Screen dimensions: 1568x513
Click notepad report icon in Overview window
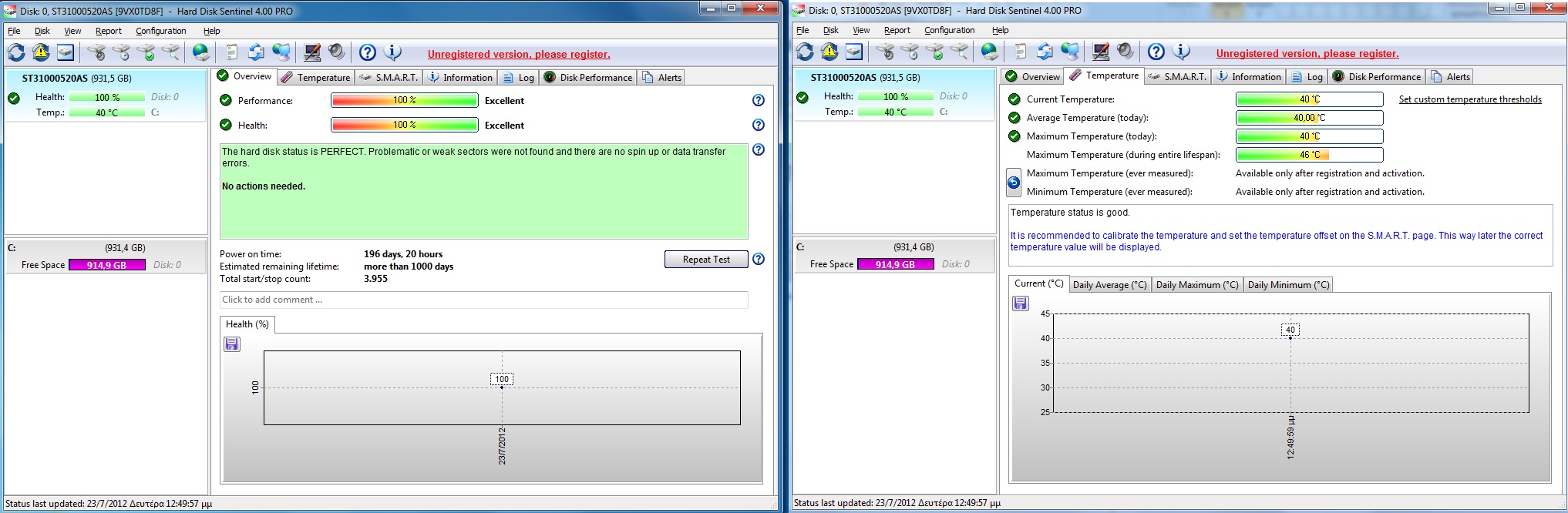point(231,52)
